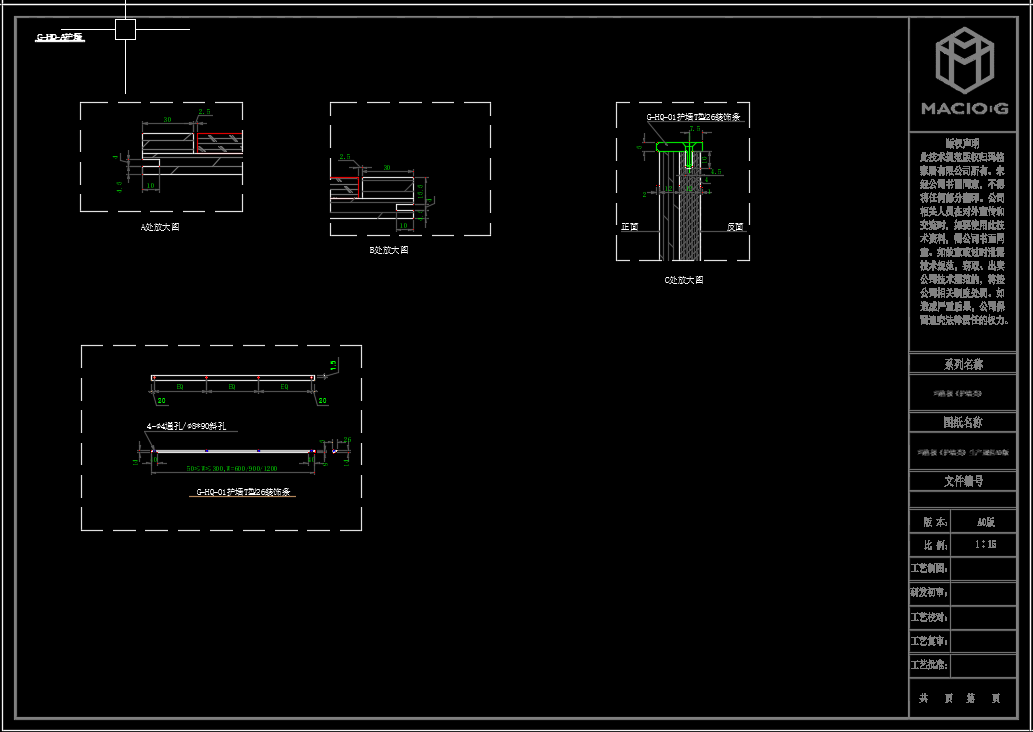This screenshot has height=732, width=1033.
Task: Click the MACIO·G hexagon logo
Action: 964,59
